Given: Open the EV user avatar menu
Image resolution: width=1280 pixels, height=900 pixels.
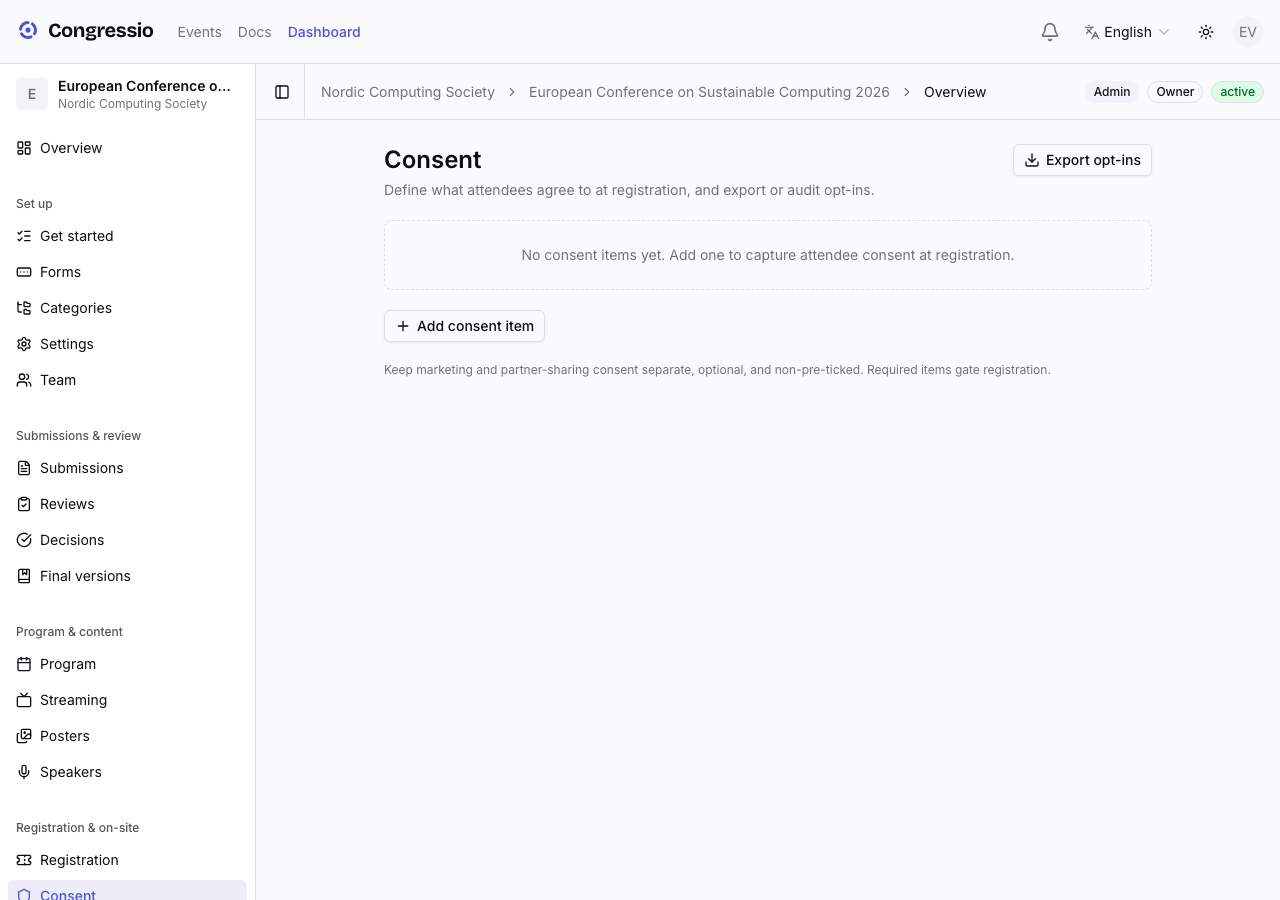Looking at the screenshot, I should 1248,32.
